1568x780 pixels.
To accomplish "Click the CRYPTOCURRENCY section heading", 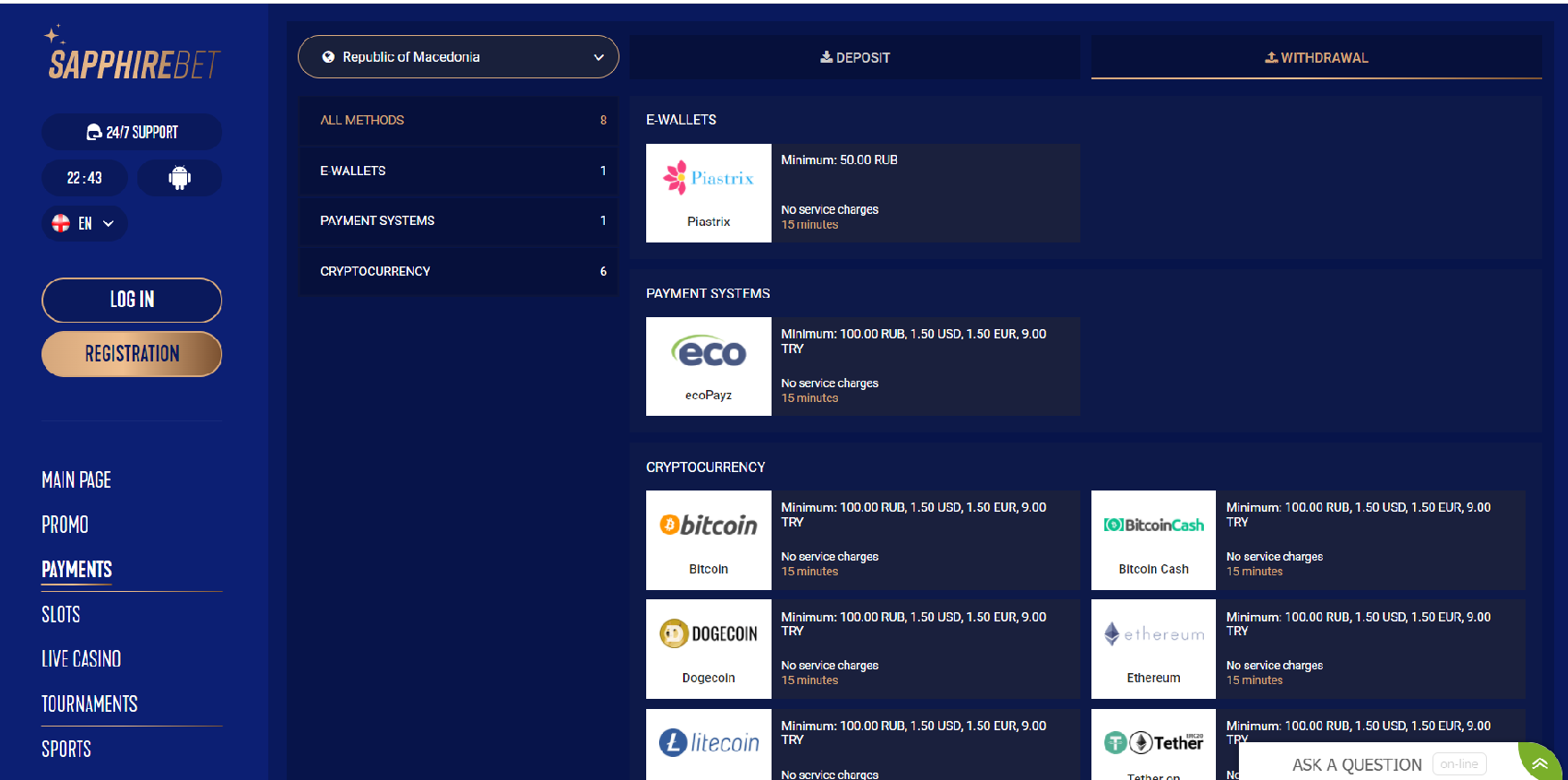I will [705, 467].
